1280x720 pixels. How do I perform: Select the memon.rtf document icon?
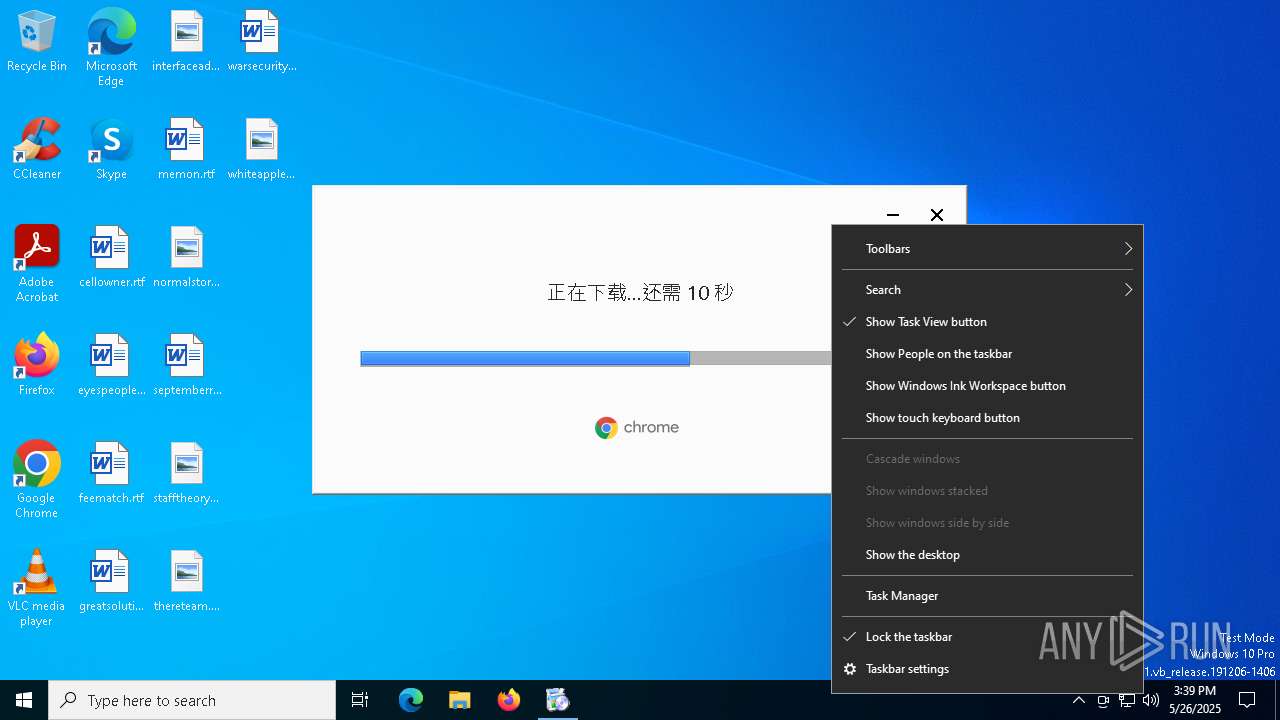tap(186, 150)
